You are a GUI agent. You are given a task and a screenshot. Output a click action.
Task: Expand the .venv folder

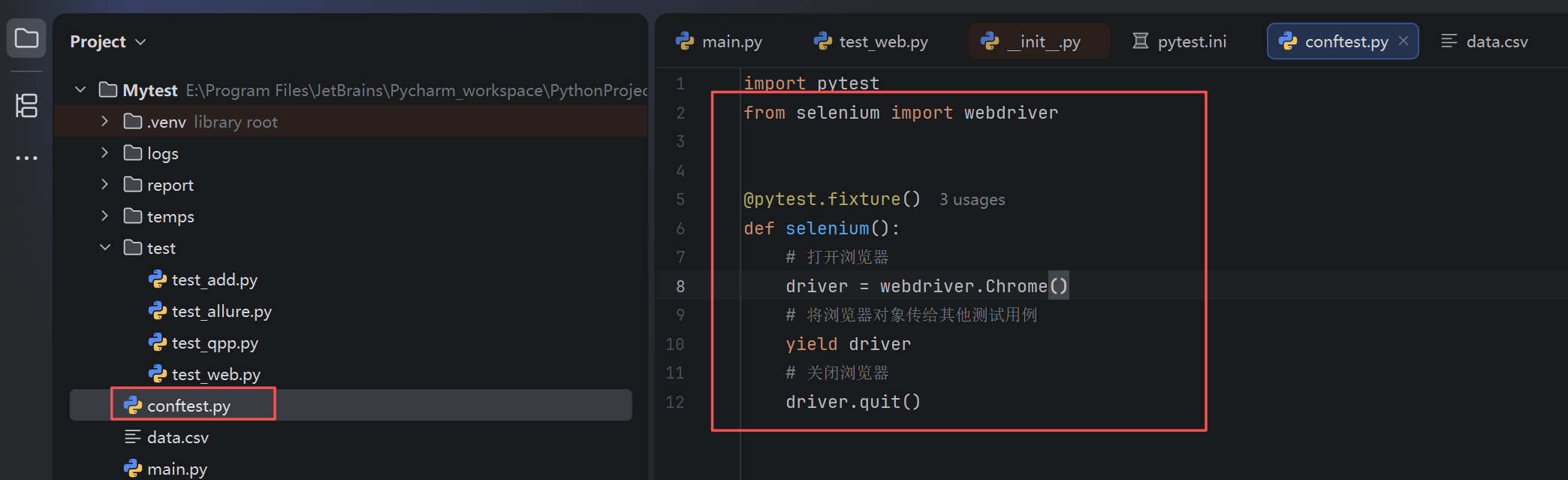(104, 121)
